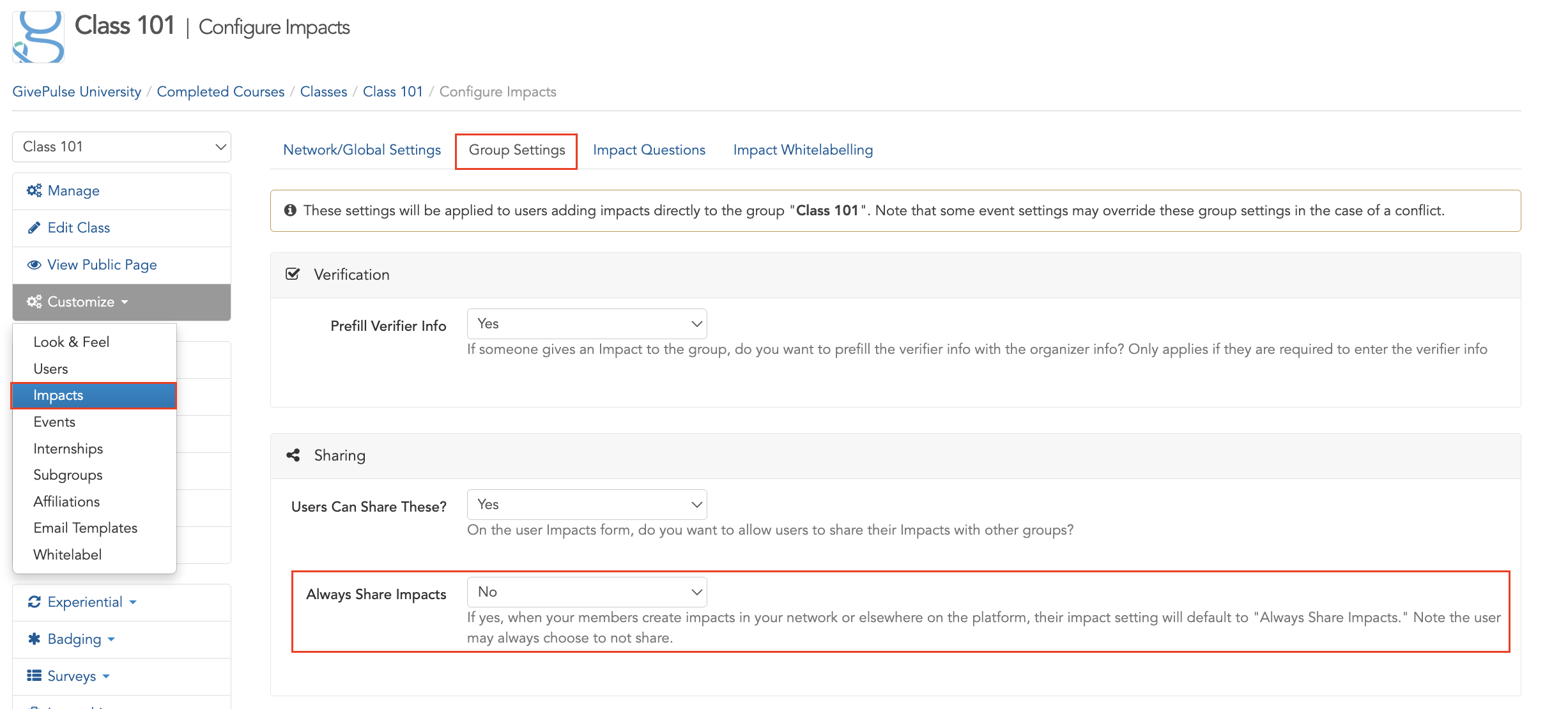Select Users in Customize menu
Screen dimensions: 1568x709
[x=94, y=369]
